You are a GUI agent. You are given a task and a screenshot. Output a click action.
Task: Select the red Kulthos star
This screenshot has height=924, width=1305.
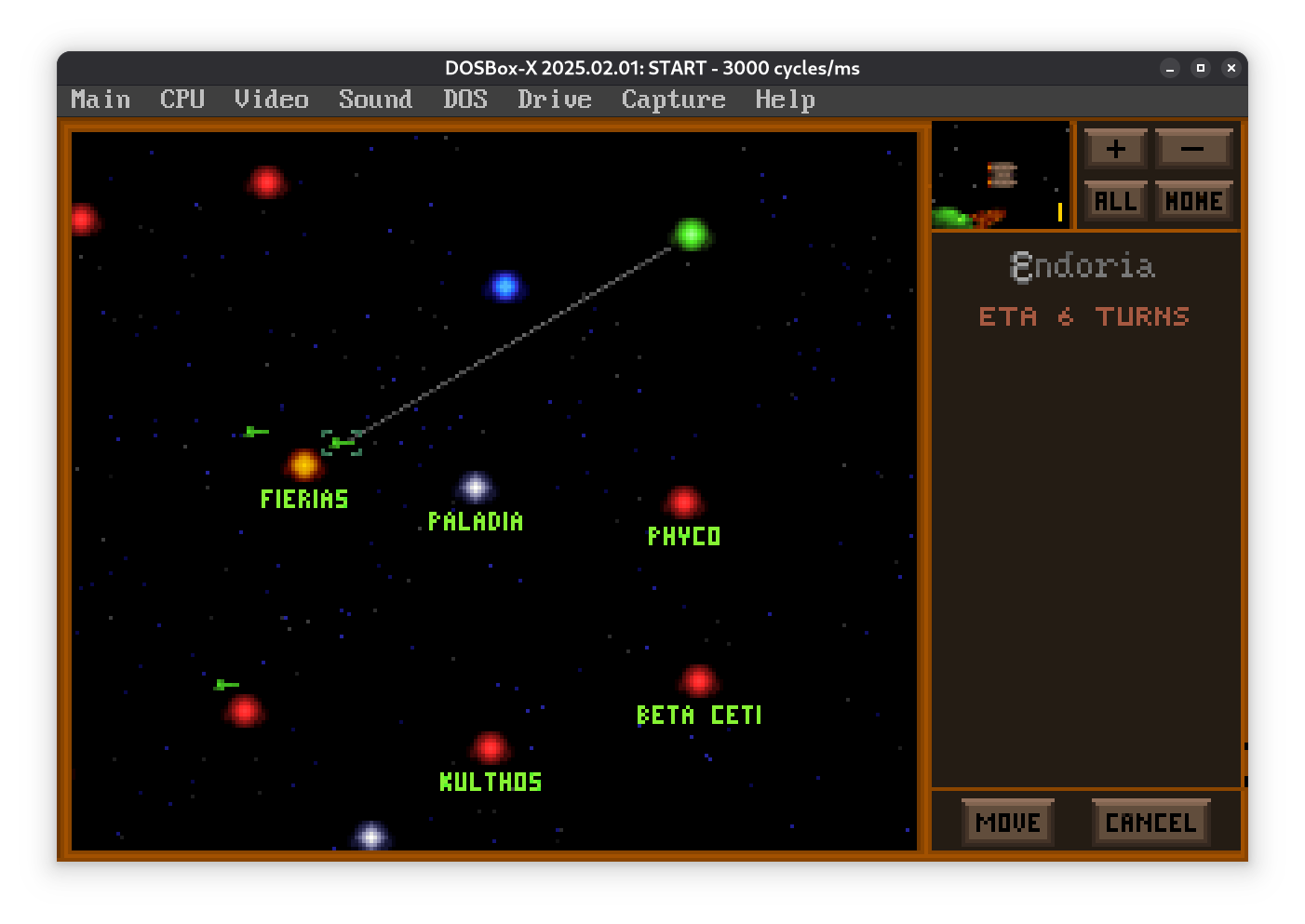pos(491,747)
